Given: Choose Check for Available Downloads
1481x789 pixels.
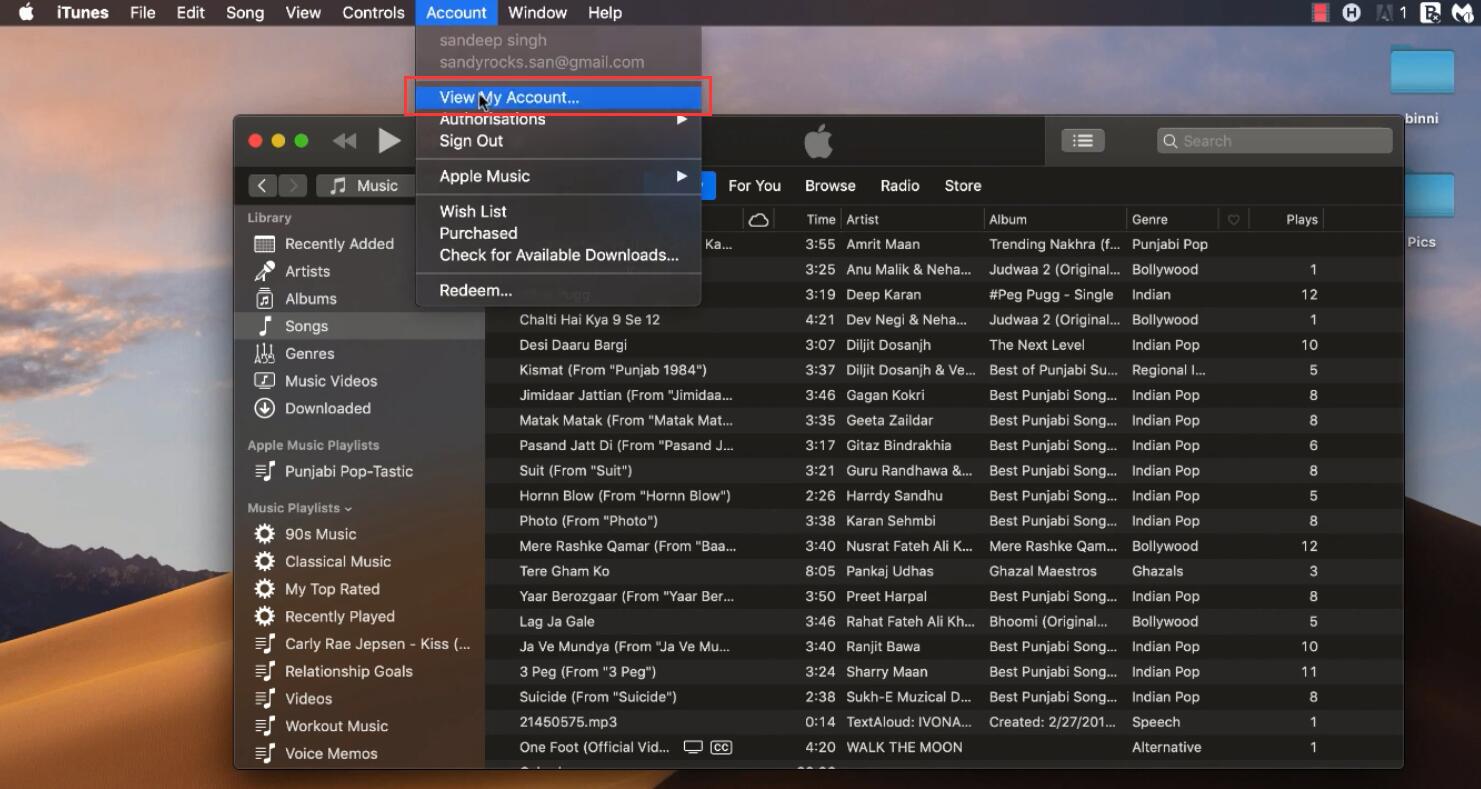Looking at the screenshot, I should 558,255.
